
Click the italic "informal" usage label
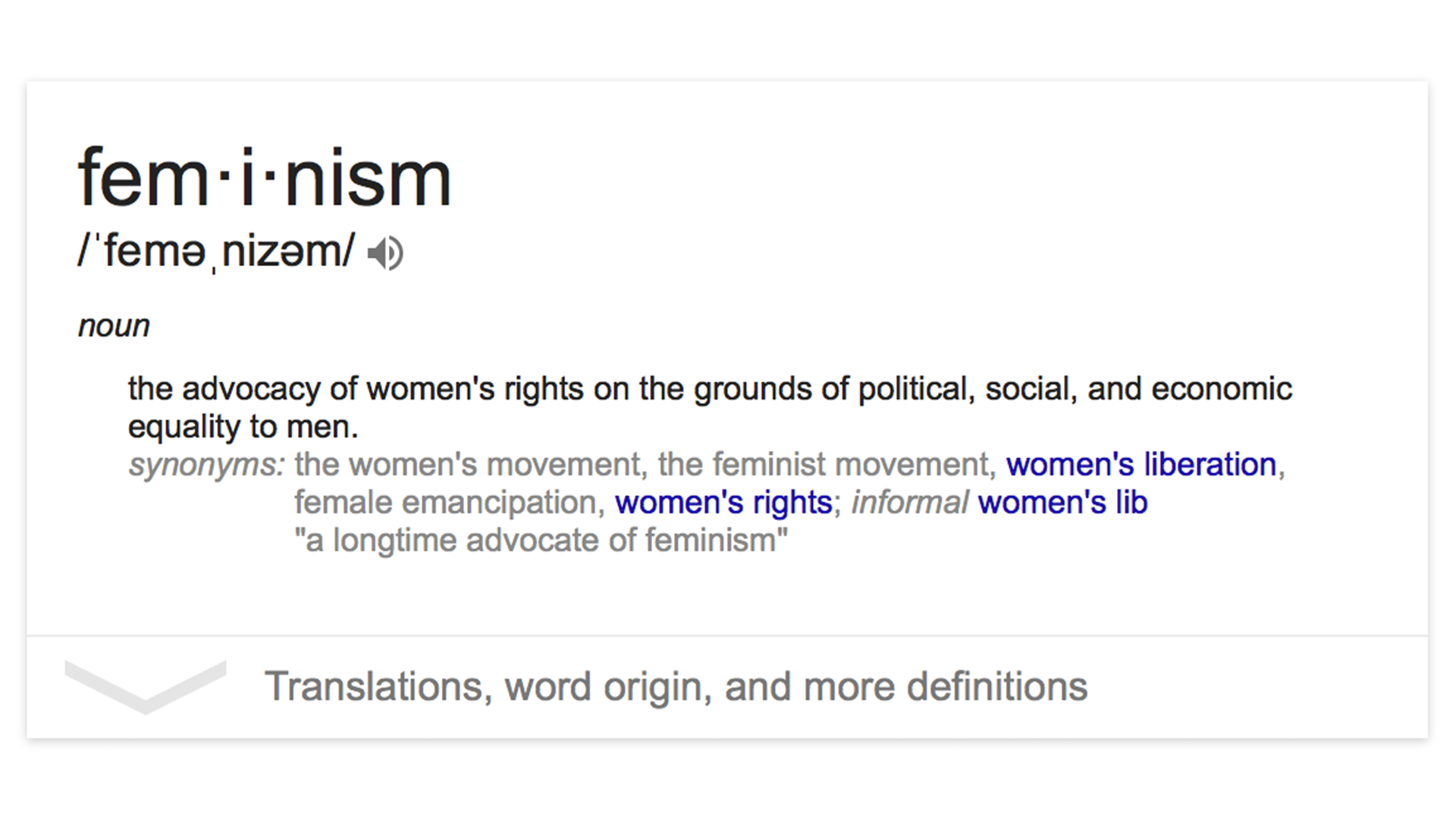click(x=909, y=502)
